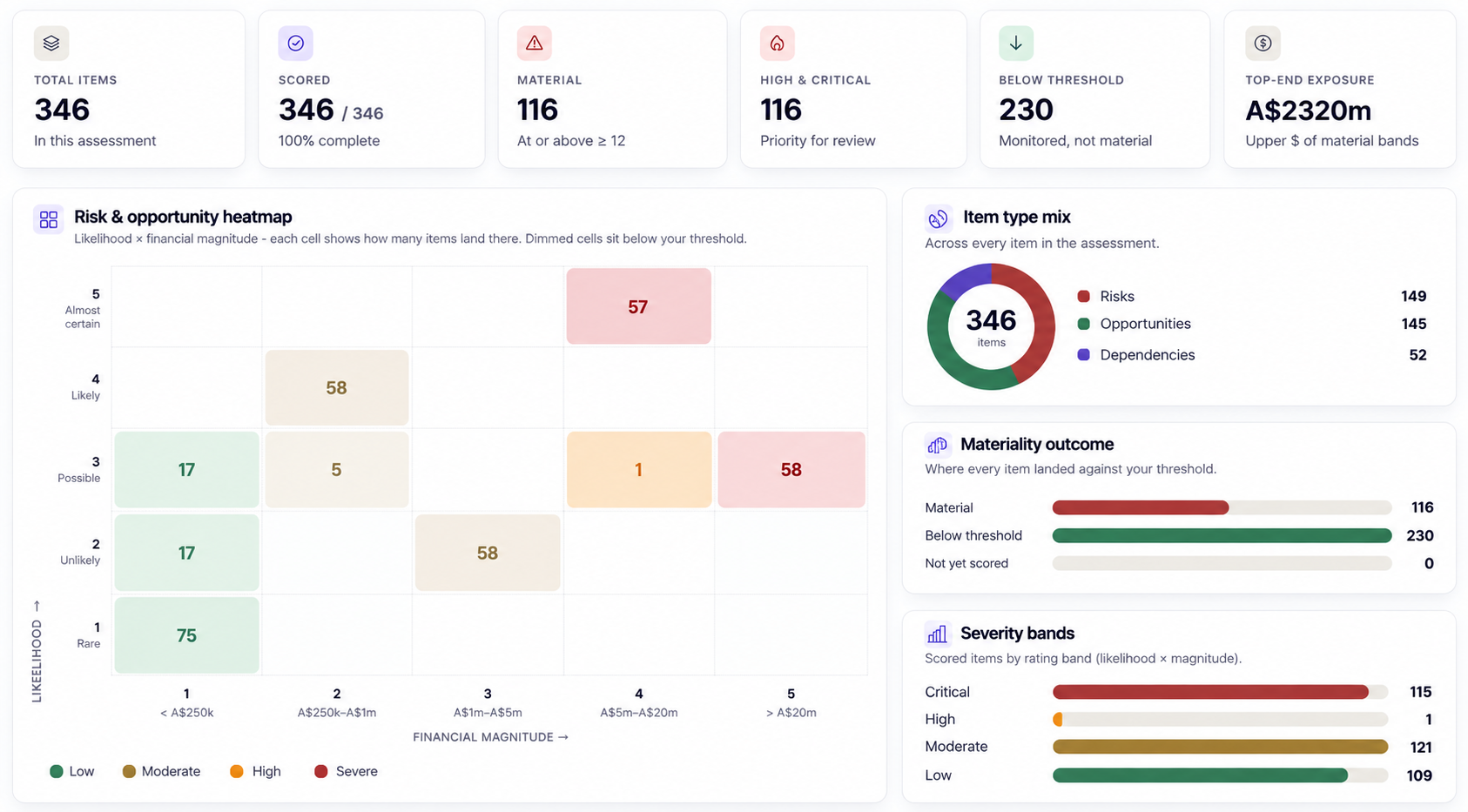Click the Opportunities count 145

[1413, 324]
